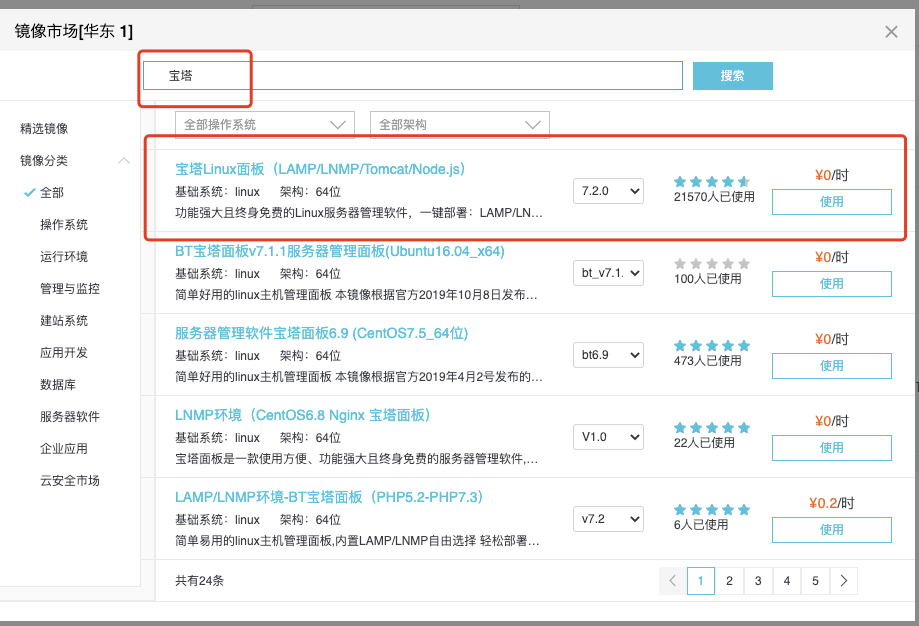The image size is (919, 626).
Task: Click star rating of 22人已使用 image
Action: click(712, 428)
